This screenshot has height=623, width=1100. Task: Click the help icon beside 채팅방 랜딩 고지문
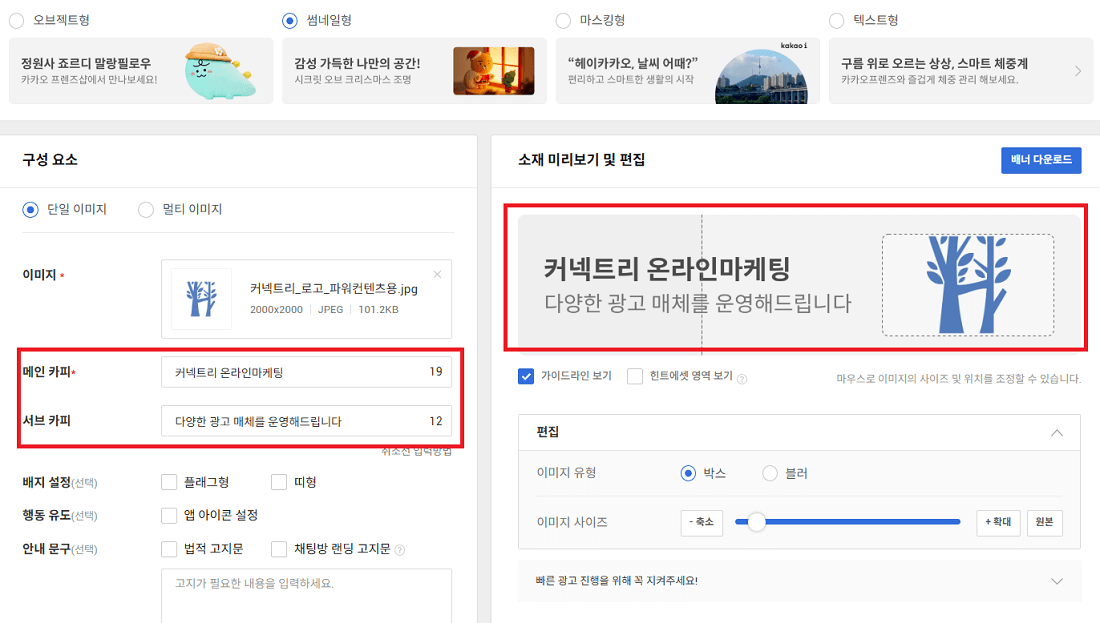(400, 548)
